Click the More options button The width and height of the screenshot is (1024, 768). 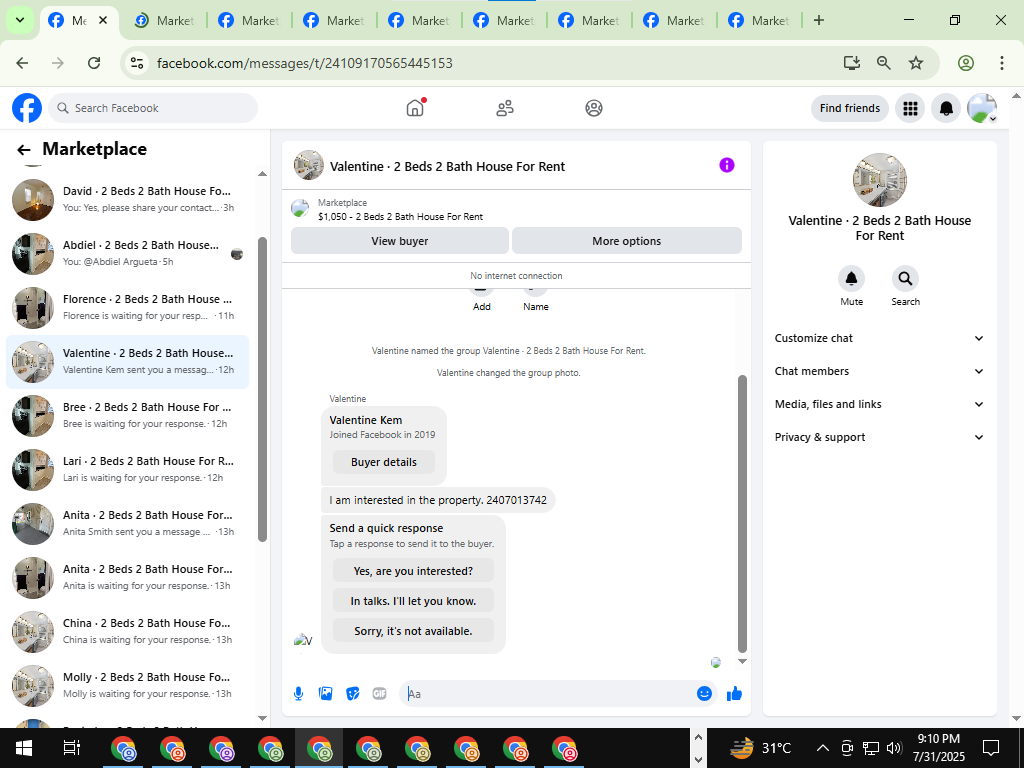(627, 241)
